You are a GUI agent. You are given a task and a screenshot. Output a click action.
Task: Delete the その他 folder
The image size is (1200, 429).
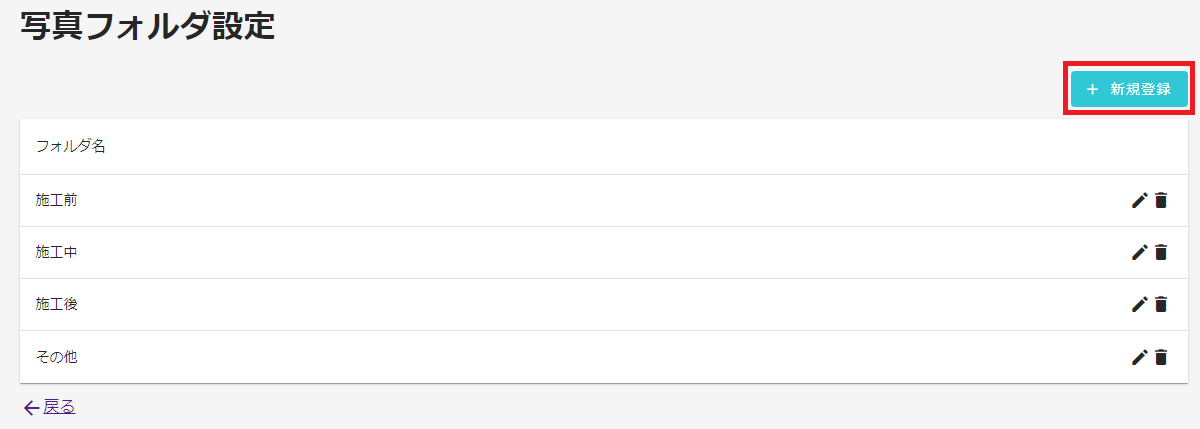coord(1161,356)
